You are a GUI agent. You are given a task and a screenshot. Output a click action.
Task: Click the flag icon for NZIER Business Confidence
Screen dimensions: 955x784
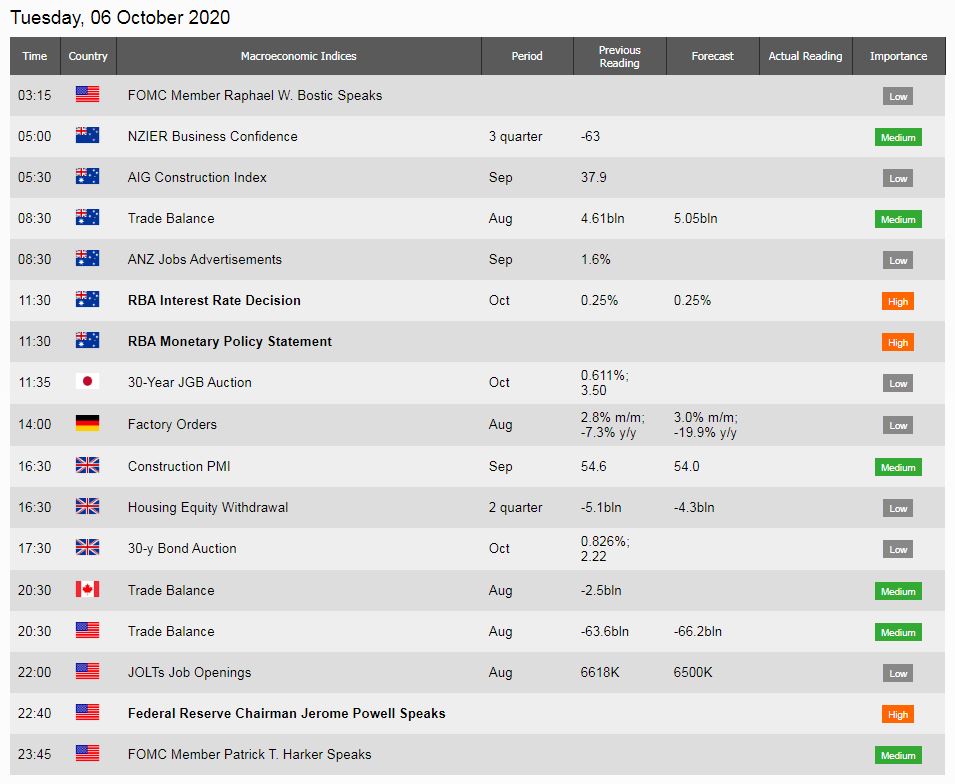pyautogui.click(x=87, y=135)
